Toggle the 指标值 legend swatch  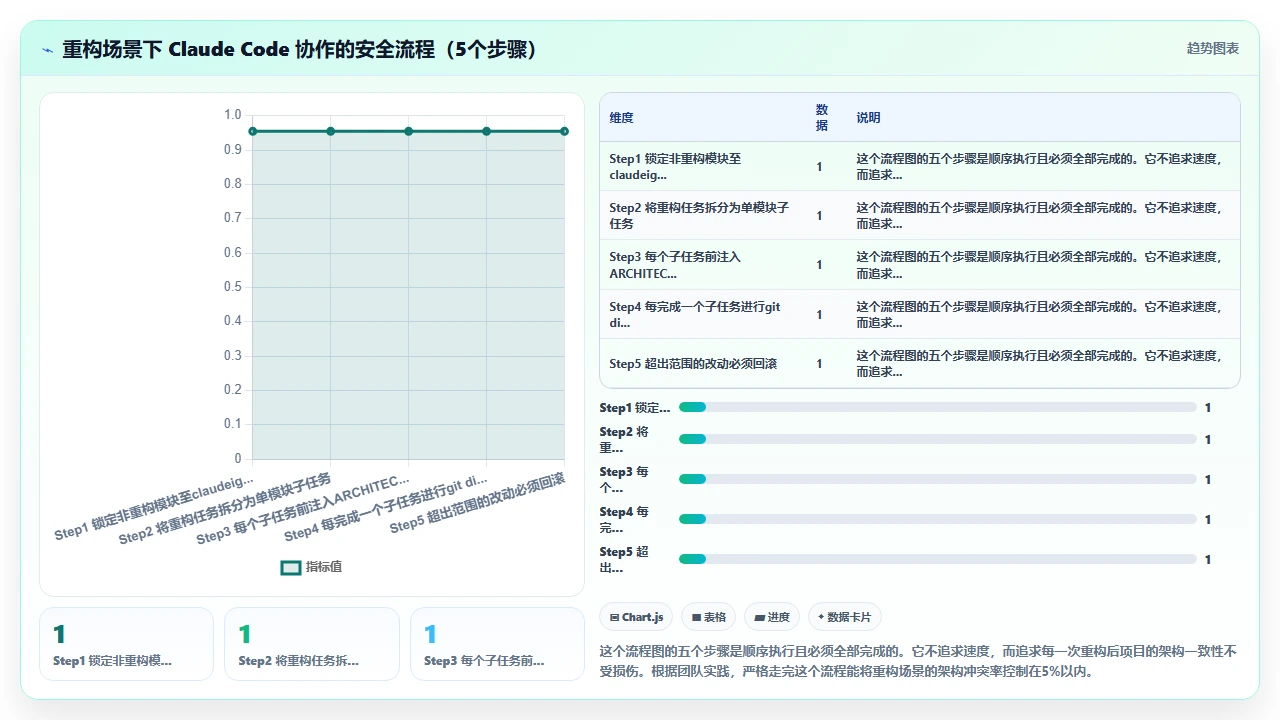point(291,567)
